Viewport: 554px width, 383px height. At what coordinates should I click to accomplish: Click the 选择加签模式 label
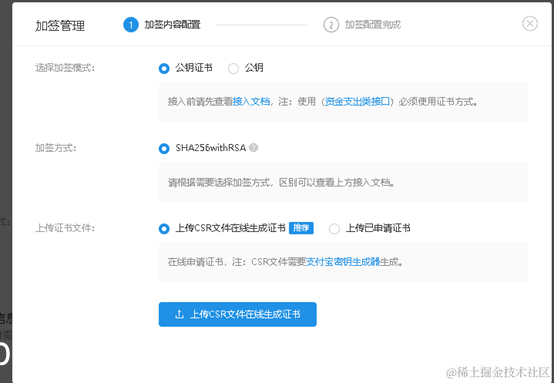[x=65, y=67]
